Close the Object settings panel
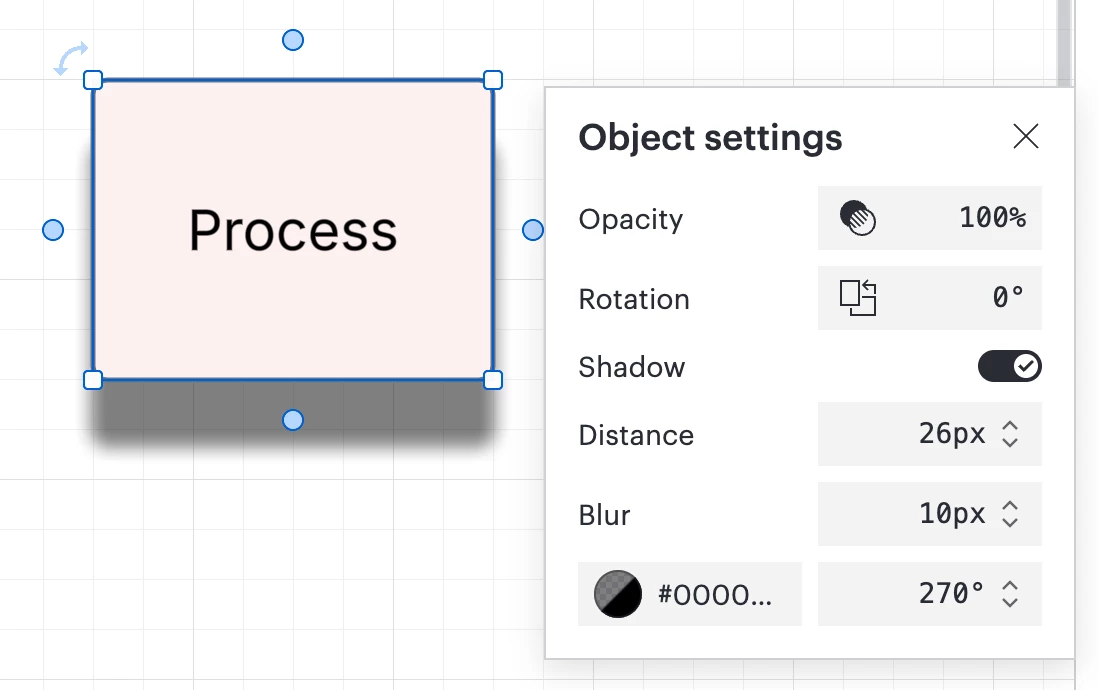This screenshot has width=1098, height=690. [x=1026, y=136]
